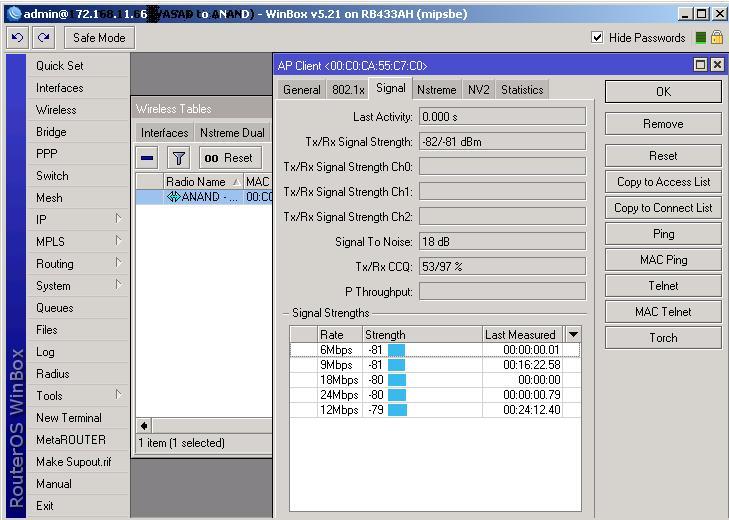Viewport: 729px width, 520px height.
Task: Click Copy to Access List
Action: [x=663, y=182]
